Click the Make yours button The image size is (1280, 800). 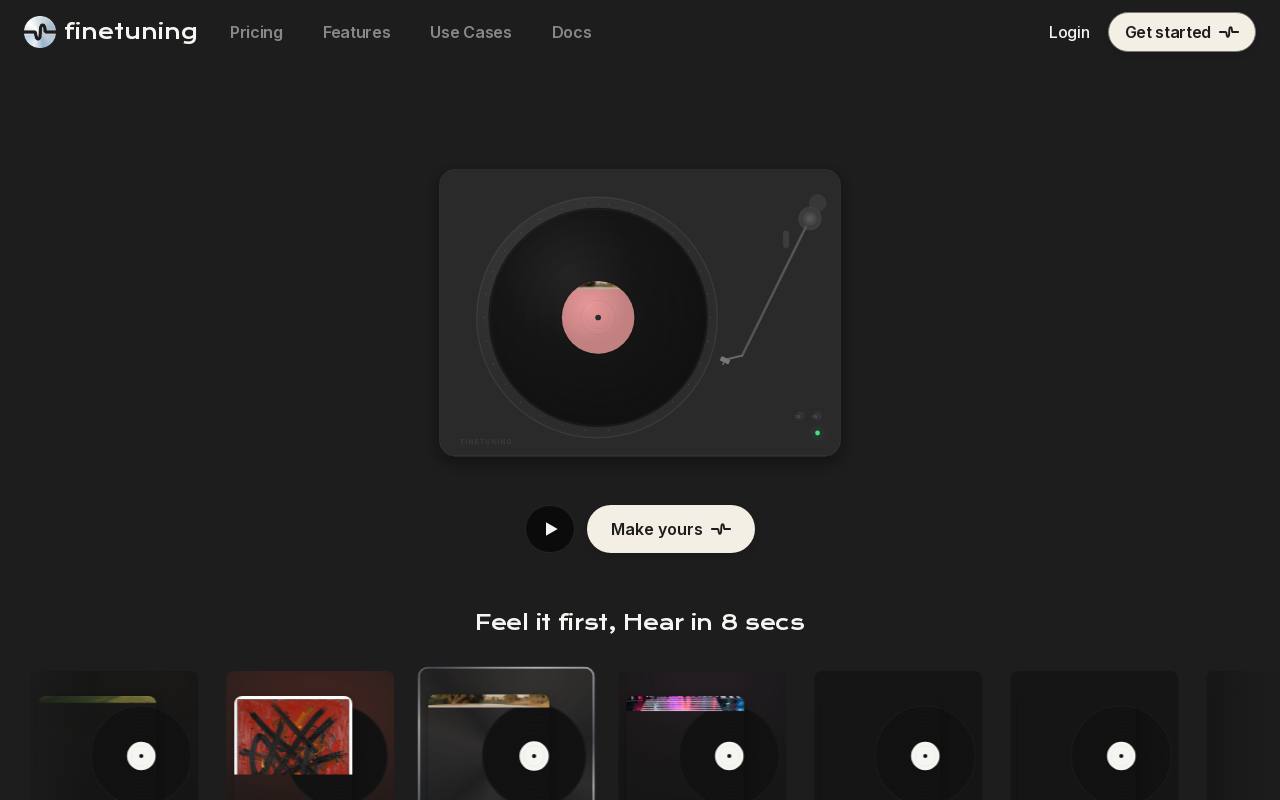click(671, 529)
